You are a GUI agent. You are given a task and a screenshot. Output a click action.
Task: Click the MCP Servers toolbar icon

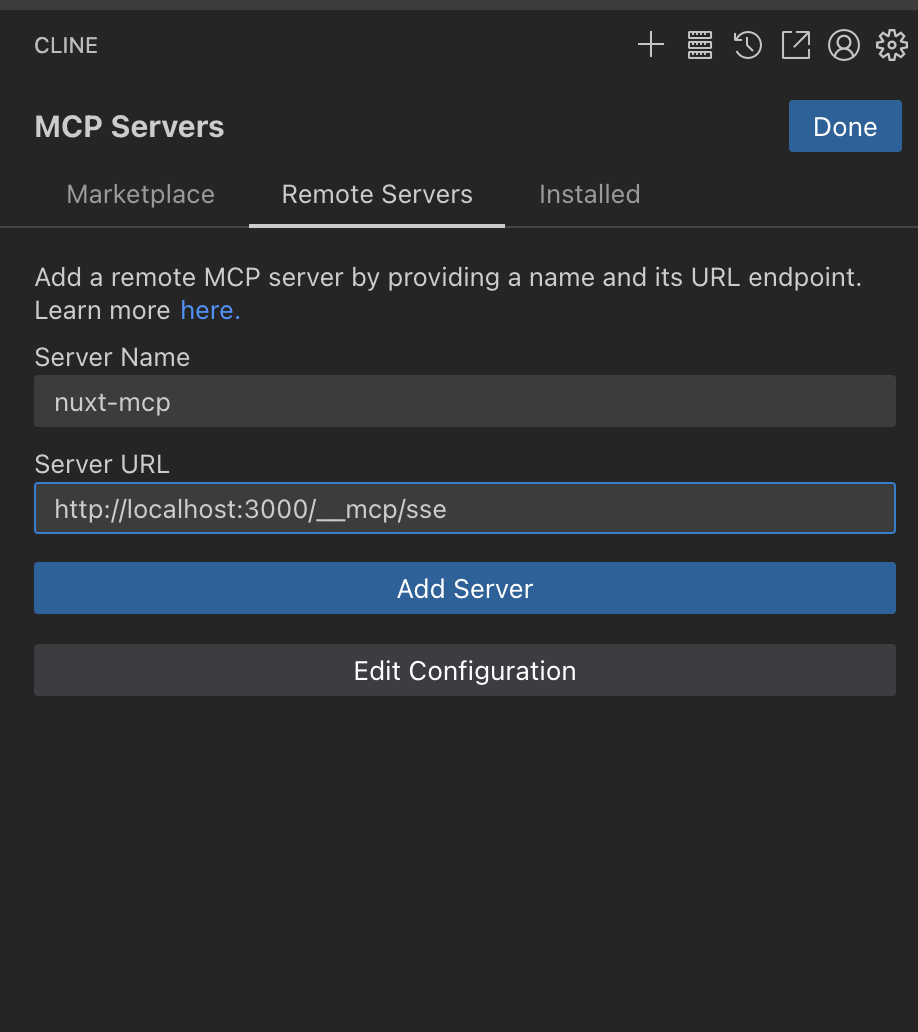click(x=700, y=45)
